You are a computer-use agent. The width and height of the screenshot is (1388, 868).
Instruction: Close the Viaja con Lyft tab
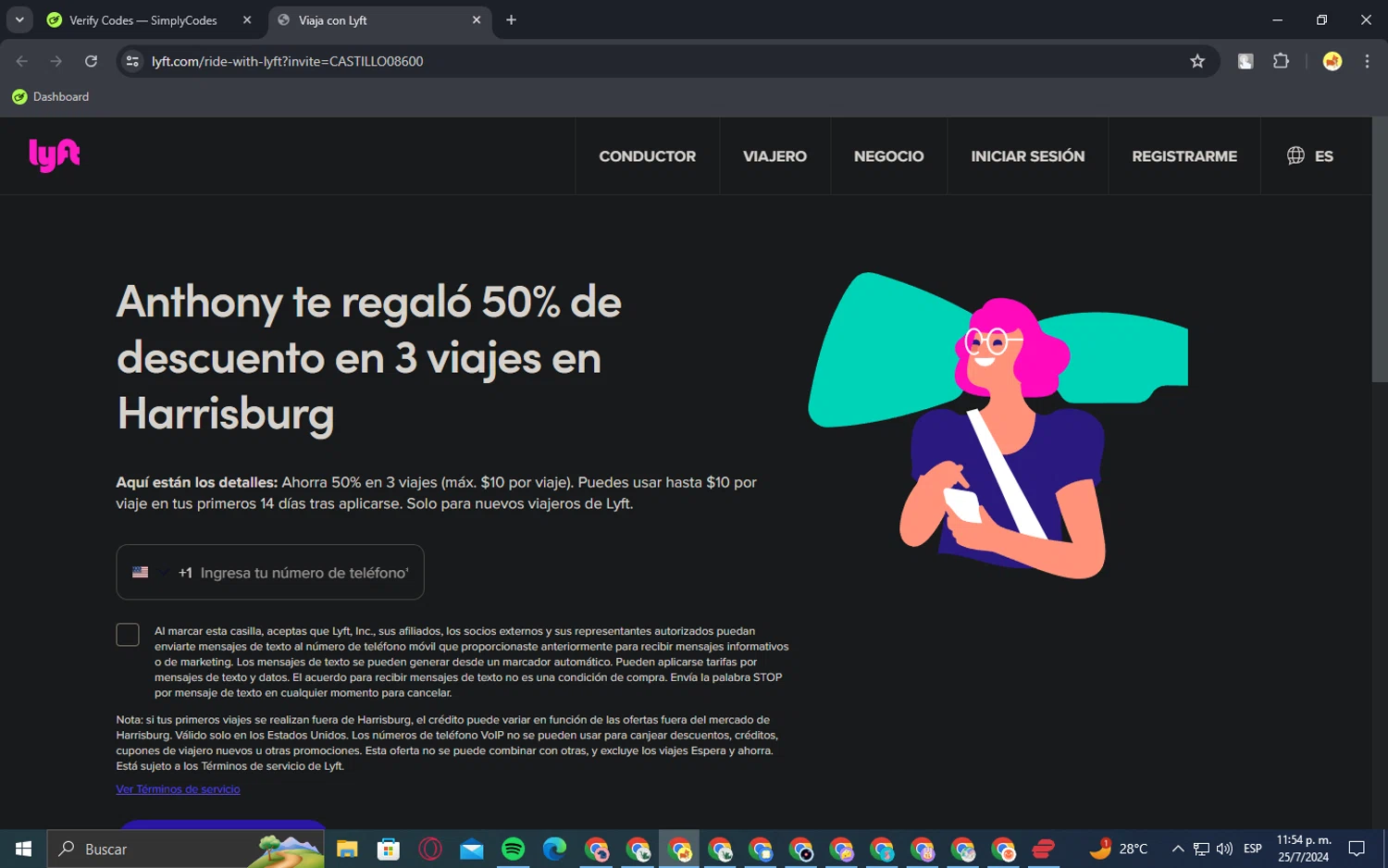[x=477, y=19]
